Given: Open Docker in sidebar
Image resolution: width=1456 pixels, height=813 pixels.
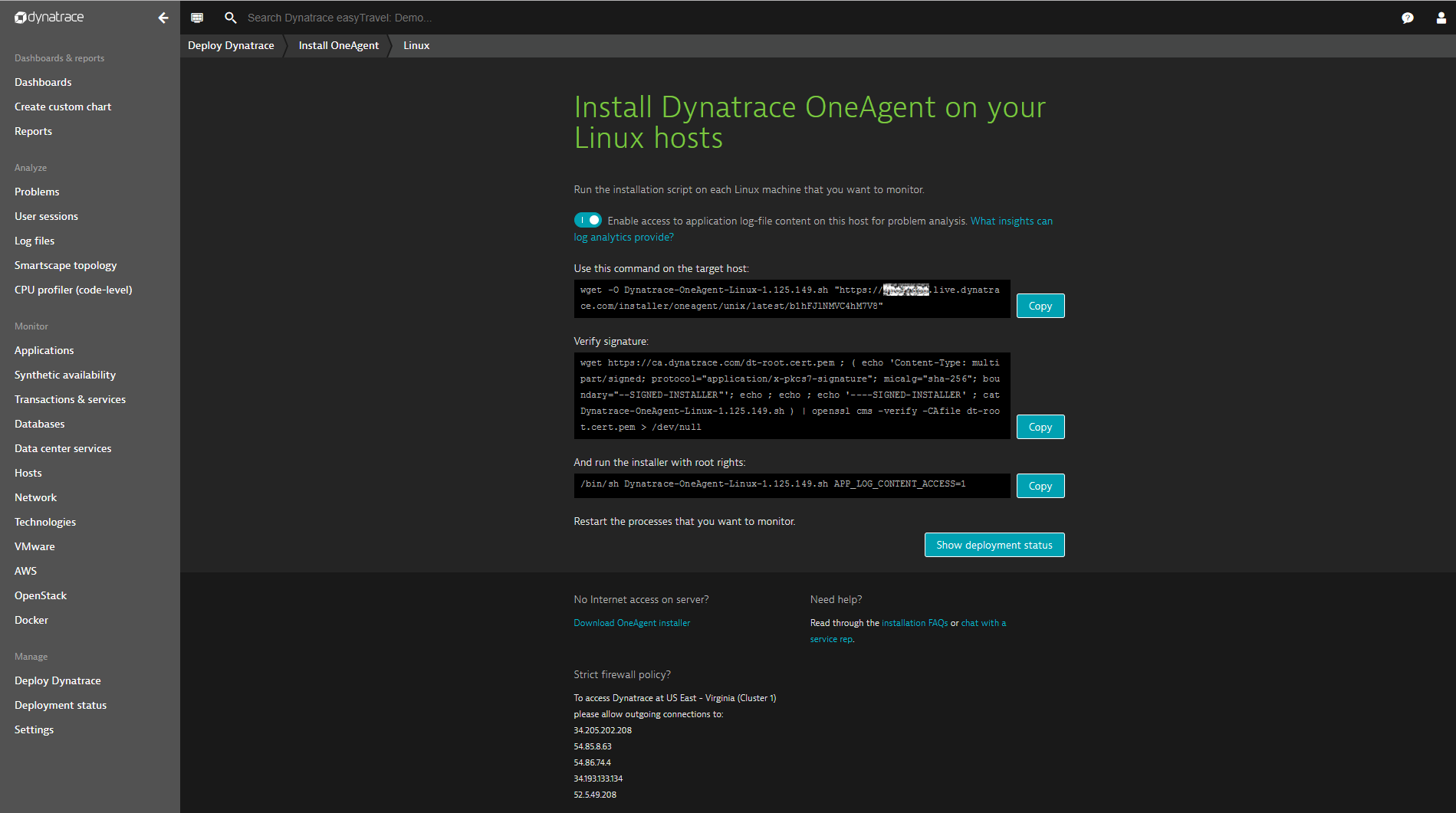Looking at the screenshot, I should [x=31, y=620].
